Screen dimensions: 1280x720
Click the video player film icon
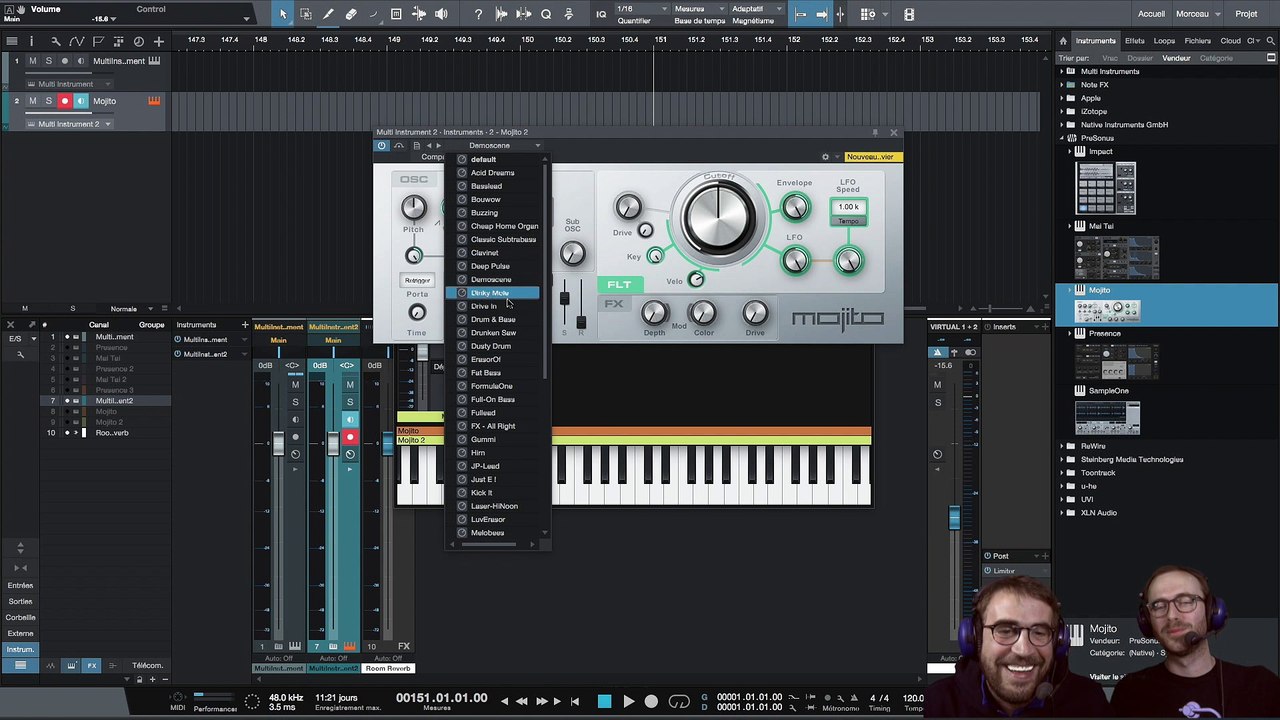[x=909, y=14]
